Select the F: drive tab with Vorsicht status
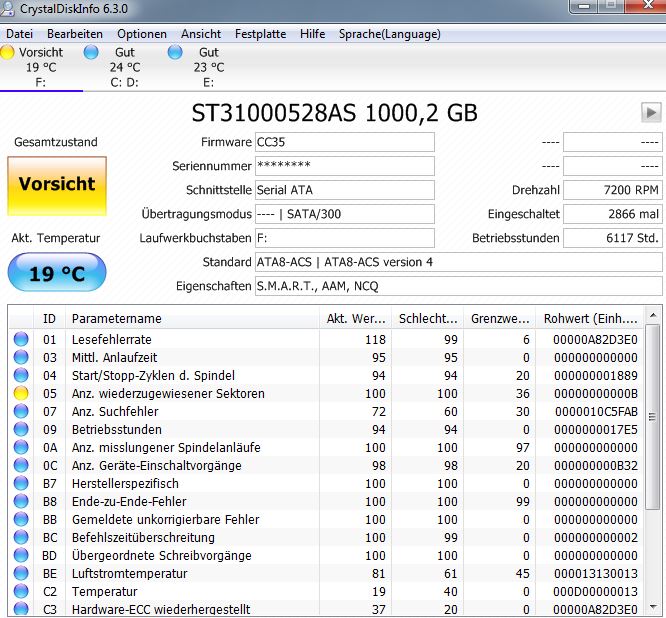Viewport: 666px width, 618px height. tap(41, 67)
